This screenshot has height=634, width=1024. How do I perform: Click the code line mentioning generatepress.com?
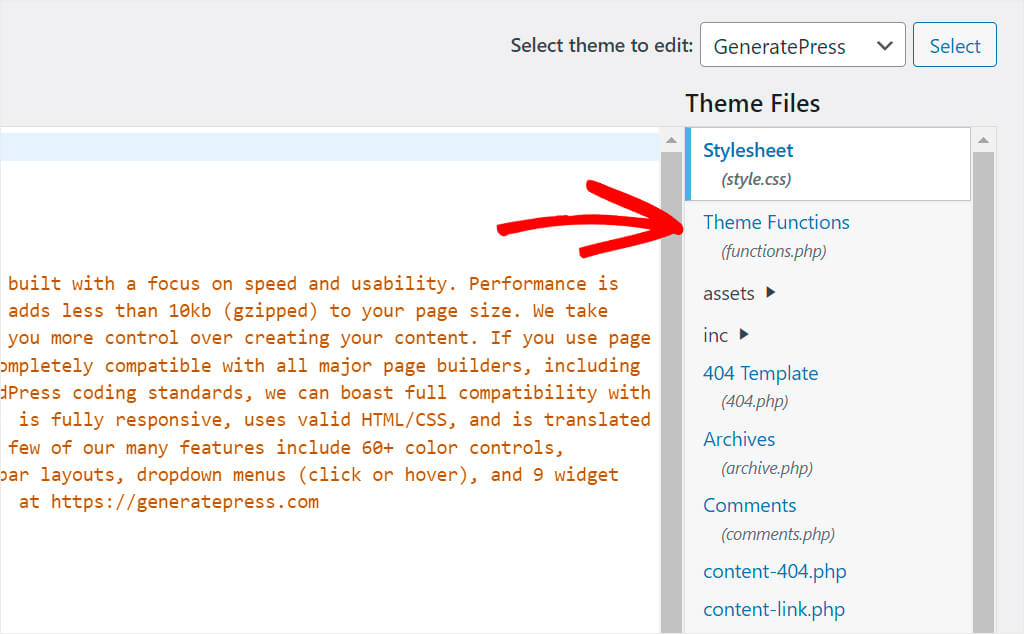(x=168, y=501)
